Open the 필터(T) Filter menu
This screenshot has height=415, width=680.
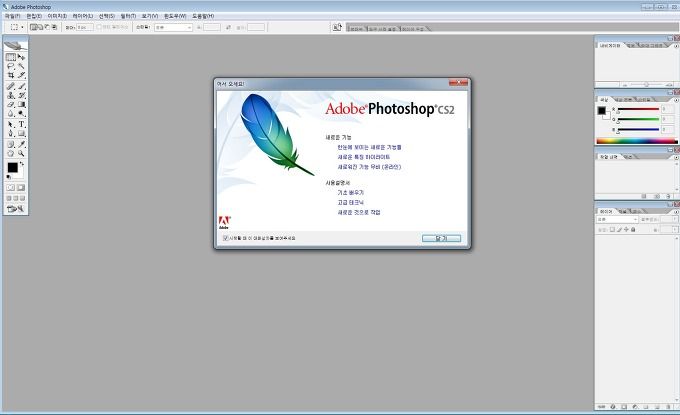click(x=128, y=16)
